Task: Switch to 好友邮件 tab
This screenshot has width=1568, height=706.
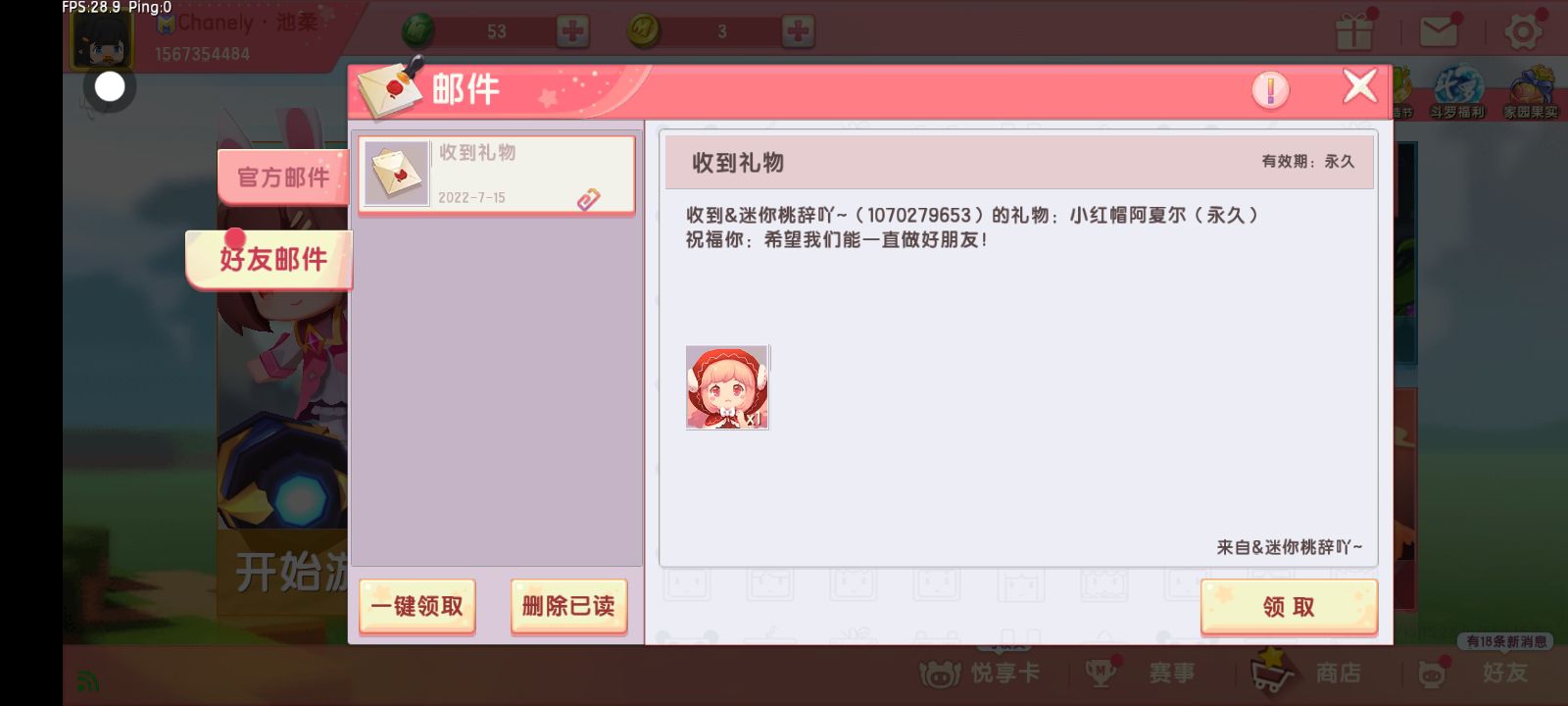Action: click(x=269, y=259)
